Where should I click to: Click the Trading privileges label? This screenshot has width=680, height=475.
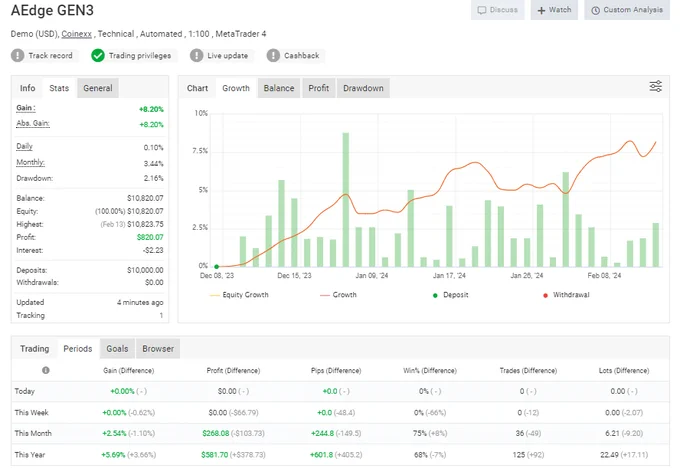click(140, 56)
